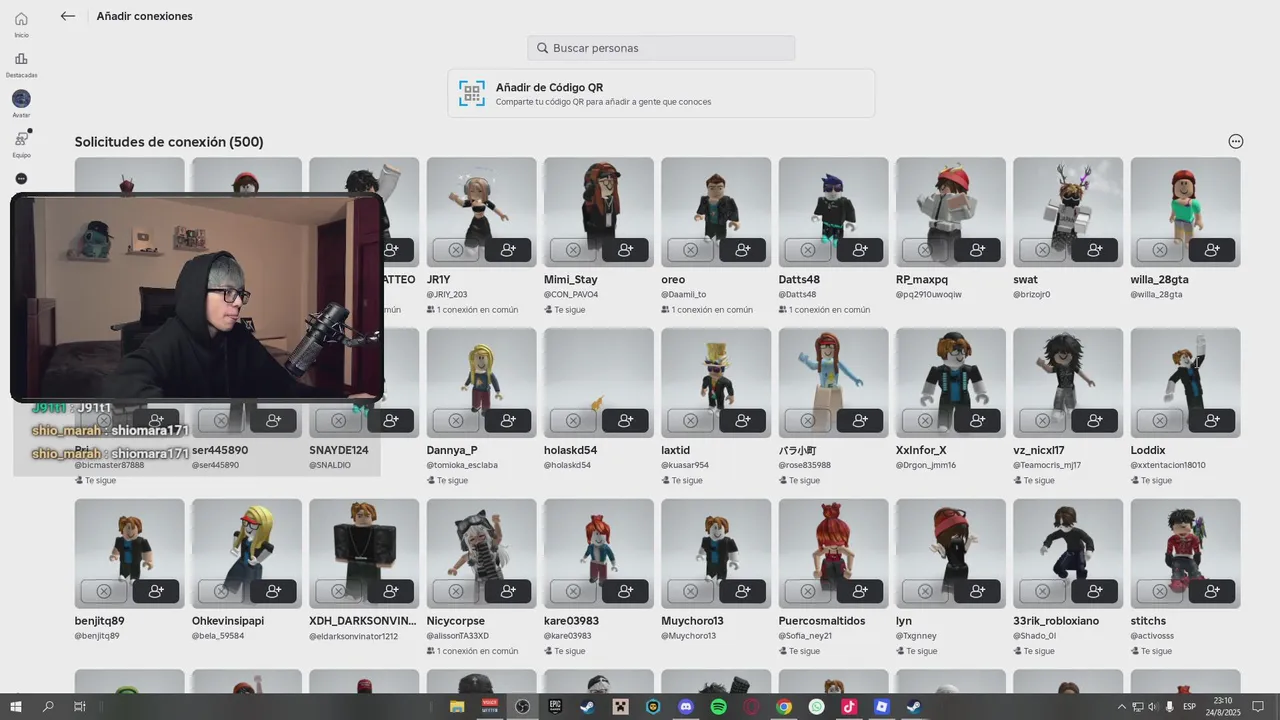
Task: Click the text '@xxtentacion18010'
Action: click(x=1168, y=465)
